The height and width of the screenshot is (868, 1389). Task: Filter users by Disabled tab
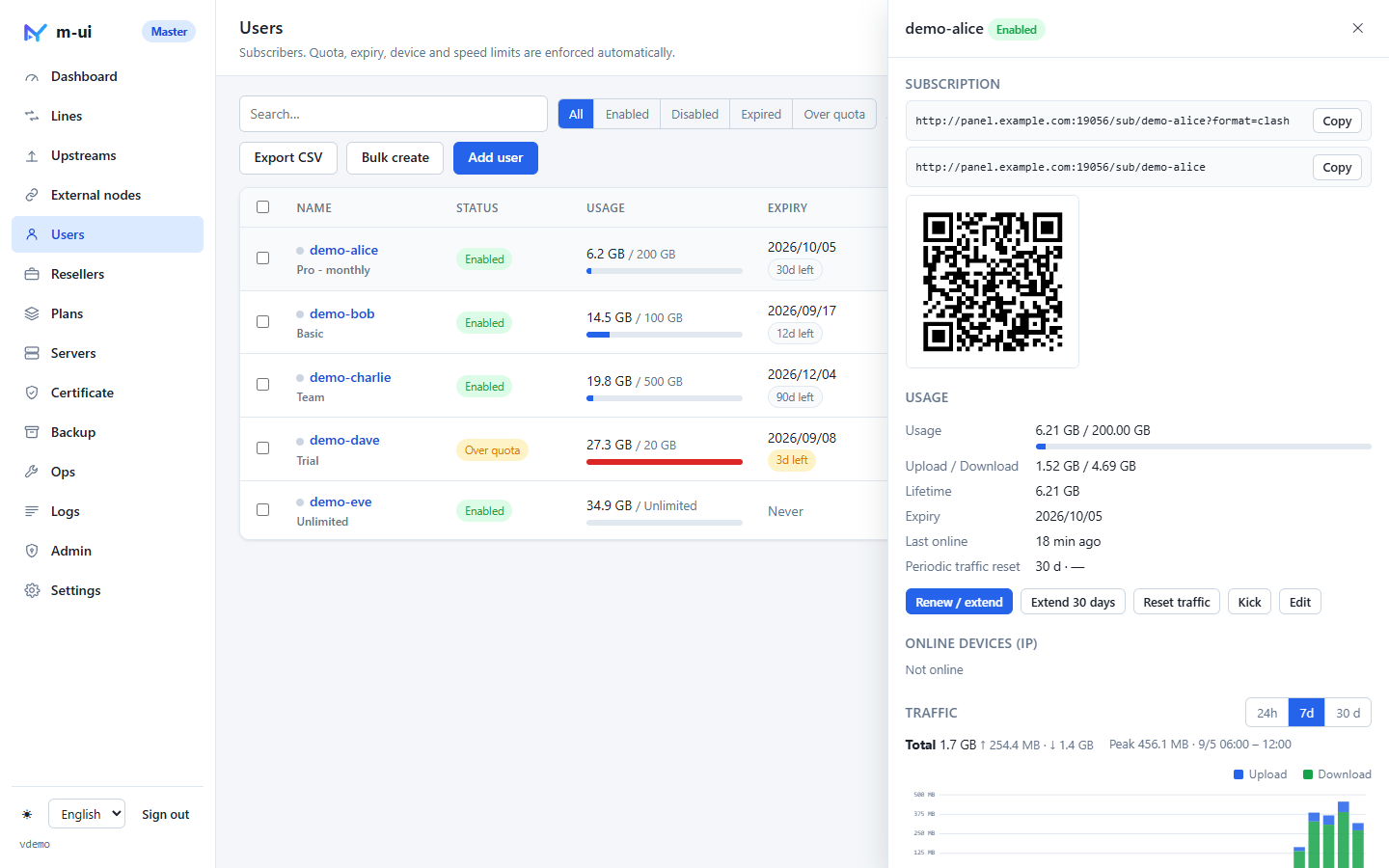[694, 114]
